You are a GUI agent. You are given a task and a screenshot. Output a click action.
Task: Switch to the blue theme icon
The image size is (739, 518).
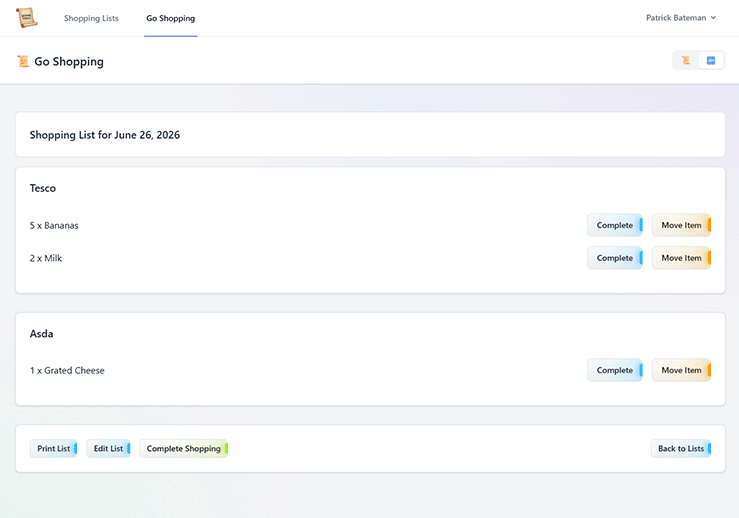tap(711, 60)
